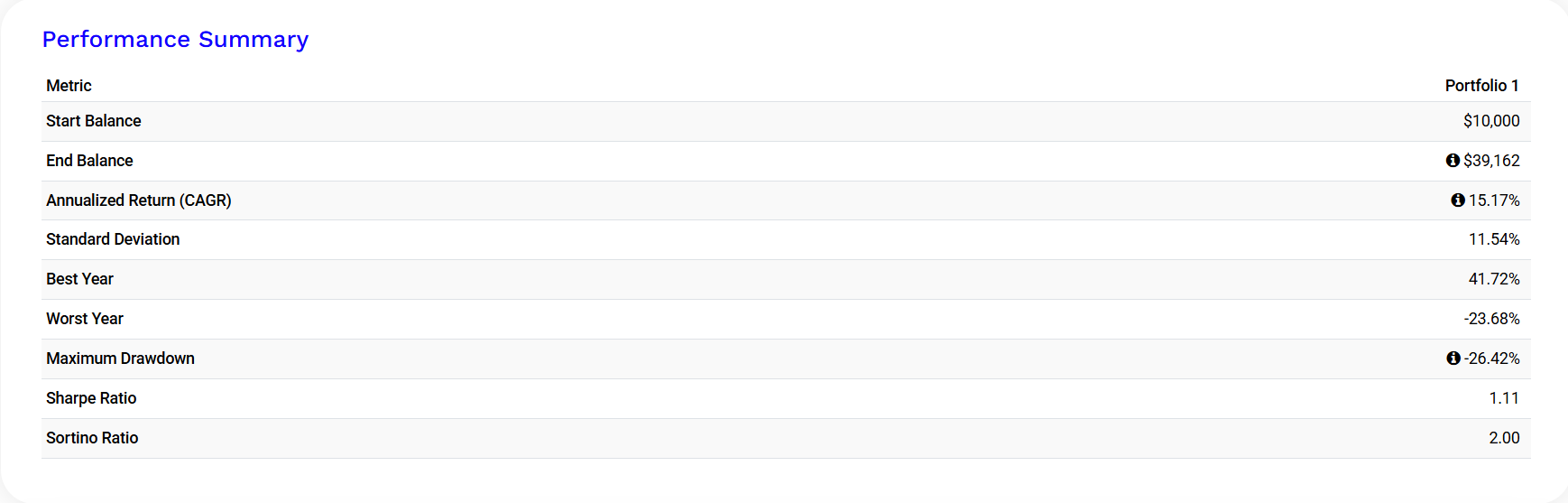Open the Maximum Drawdown info icon

pos(1453,359)
